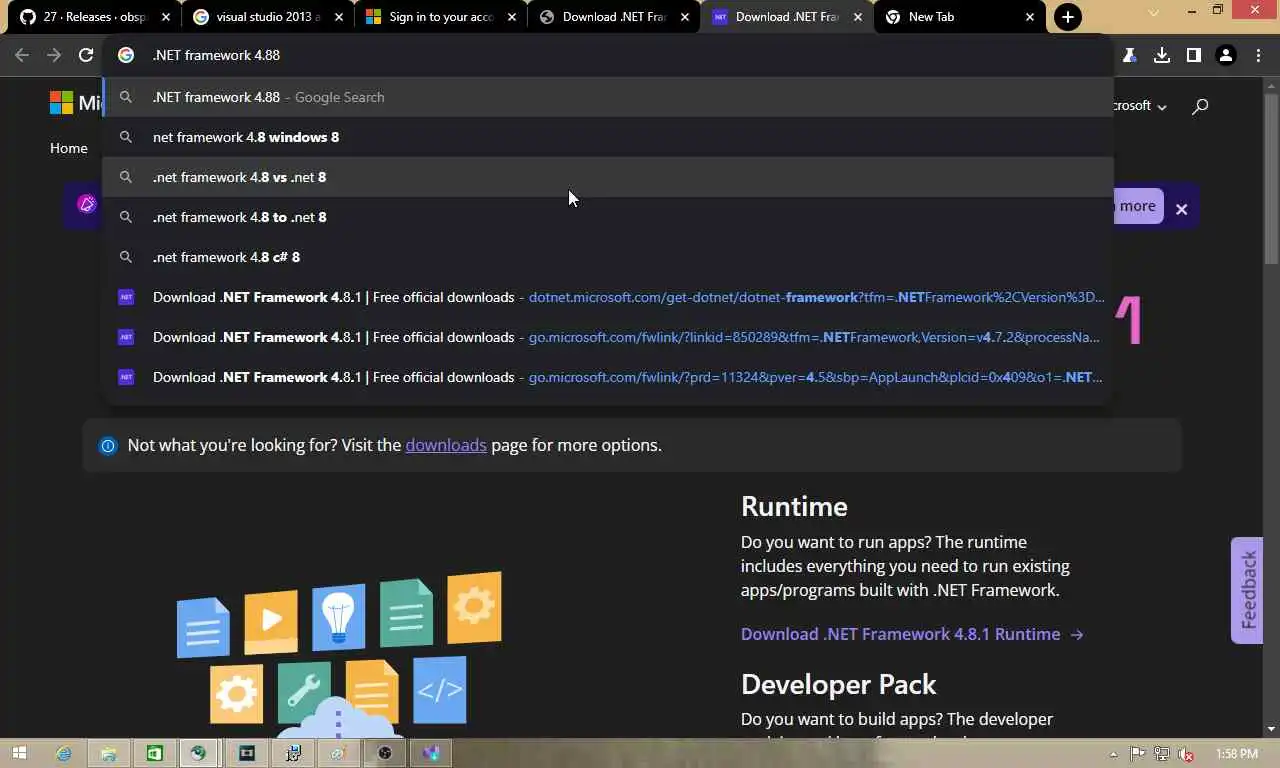
Task: Open suggestion with linkid=850289 URL
Action: 608,337
